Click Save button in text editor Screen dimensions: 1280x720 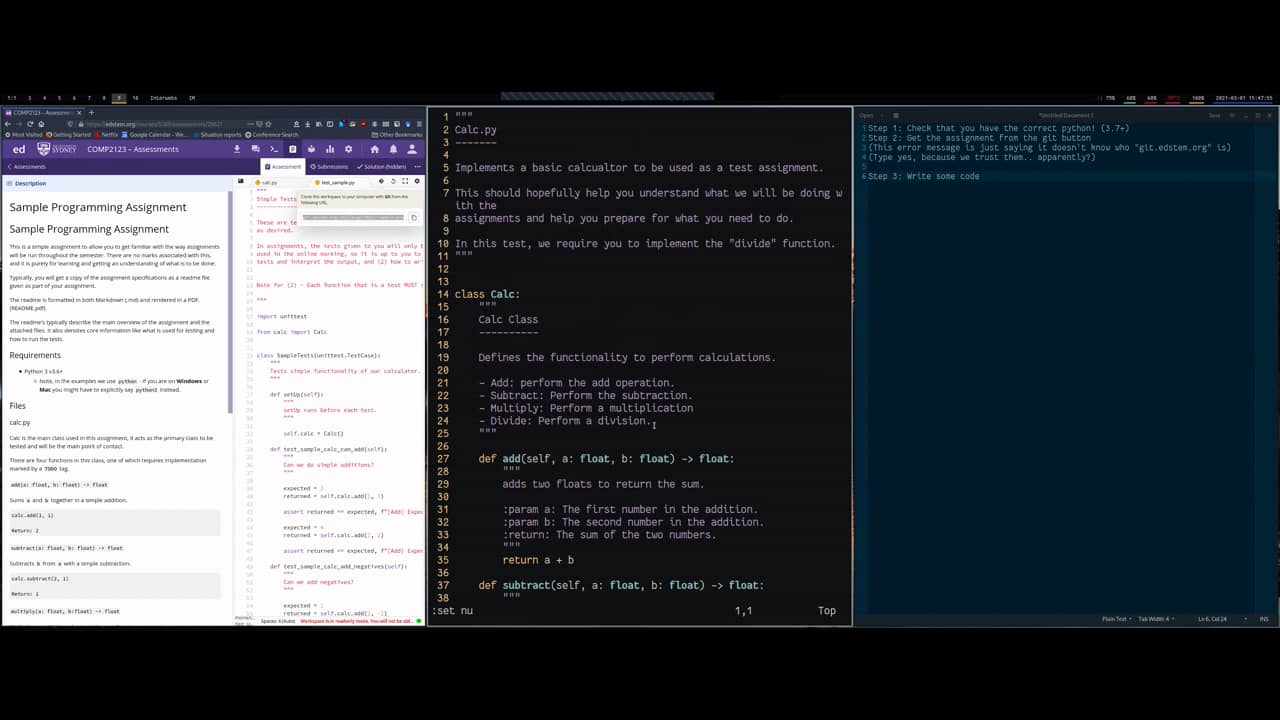tap(1214, 115)
